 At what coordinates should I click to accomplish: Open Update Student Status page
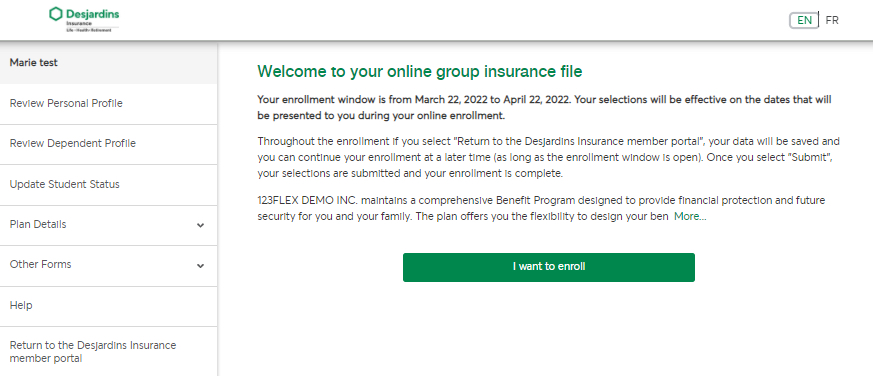pyautogui.click(x=109, y=185)
